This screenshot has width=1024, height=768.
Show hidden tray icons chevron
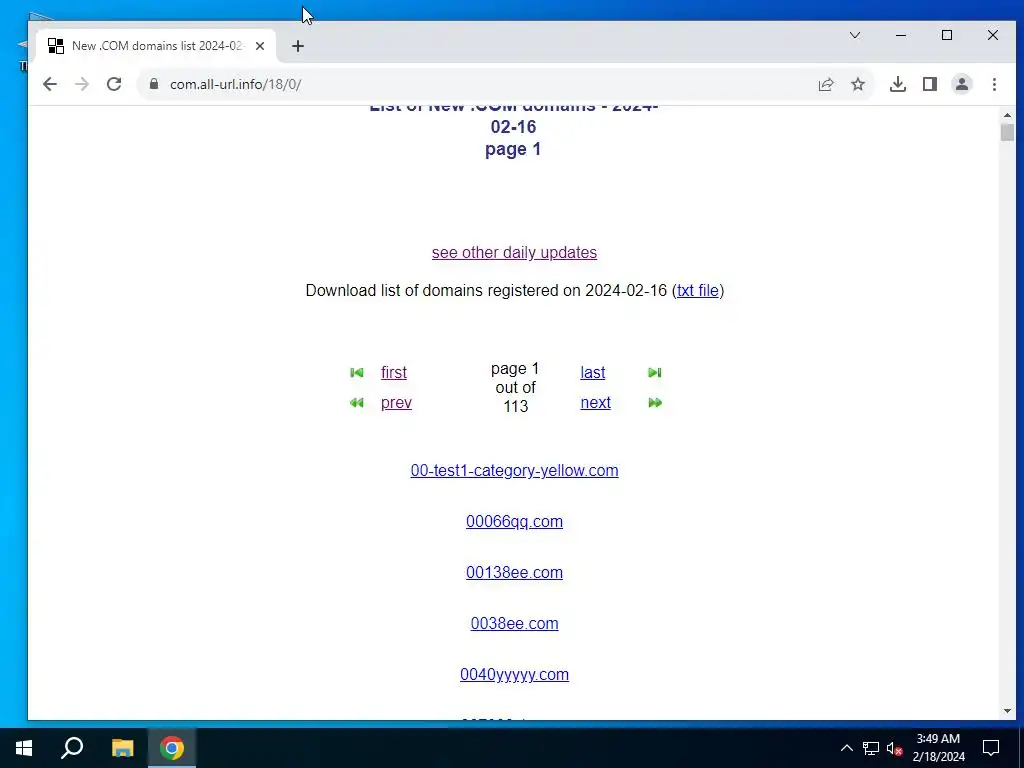click(x=846, y=748)
